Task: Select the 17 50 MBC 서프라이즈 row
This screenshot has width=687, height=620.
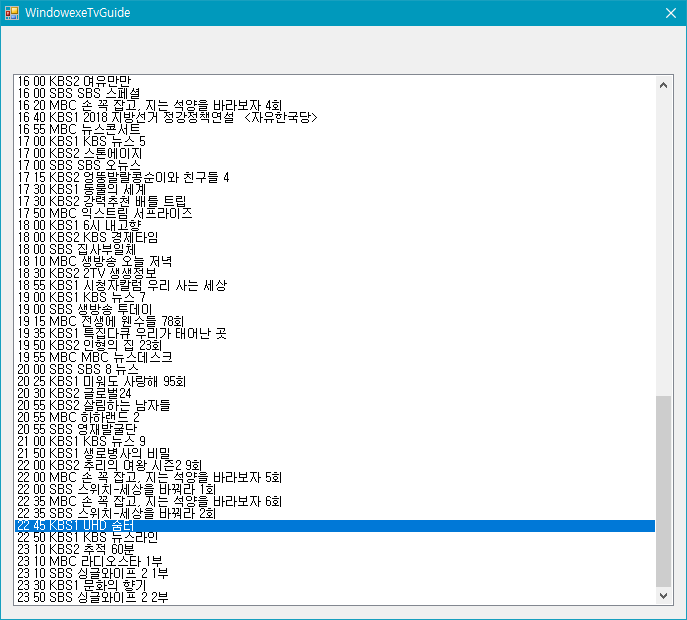Action: pos(335,213)
